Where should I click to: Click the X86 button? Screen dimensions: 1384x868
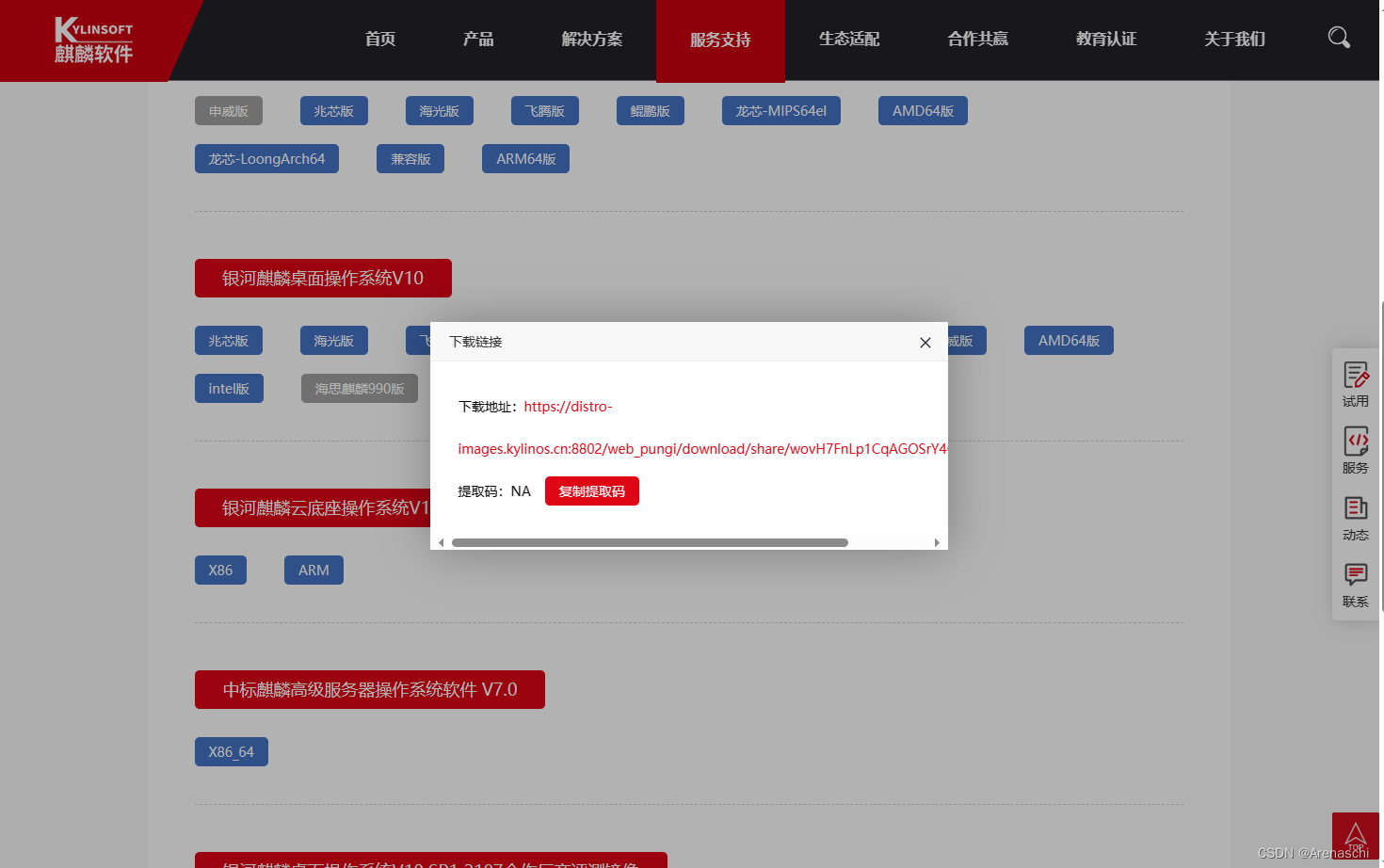pos(220,571)
